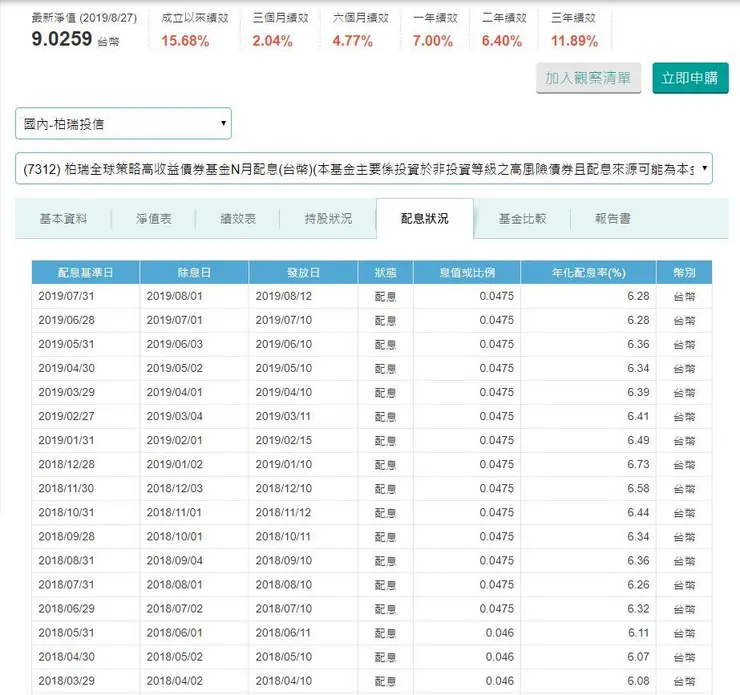The width and height of the screenshot is (740, 695).
Task: Click the 狀態 column header
Action: pos(386,273)
